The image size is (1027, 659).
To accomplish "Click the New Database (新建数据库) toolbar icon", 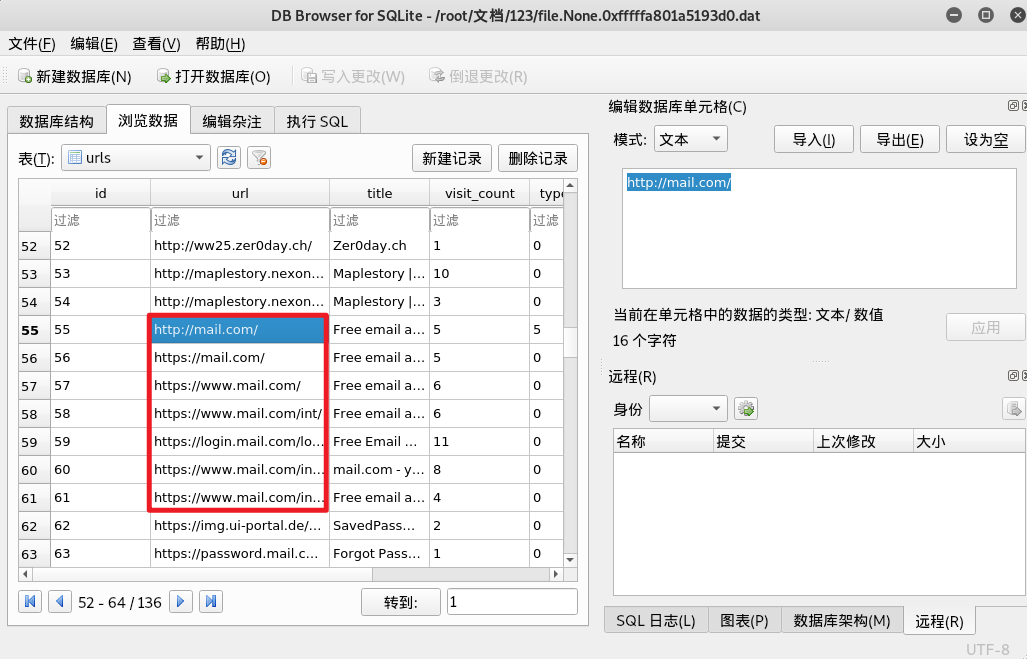I will point(25,76).
